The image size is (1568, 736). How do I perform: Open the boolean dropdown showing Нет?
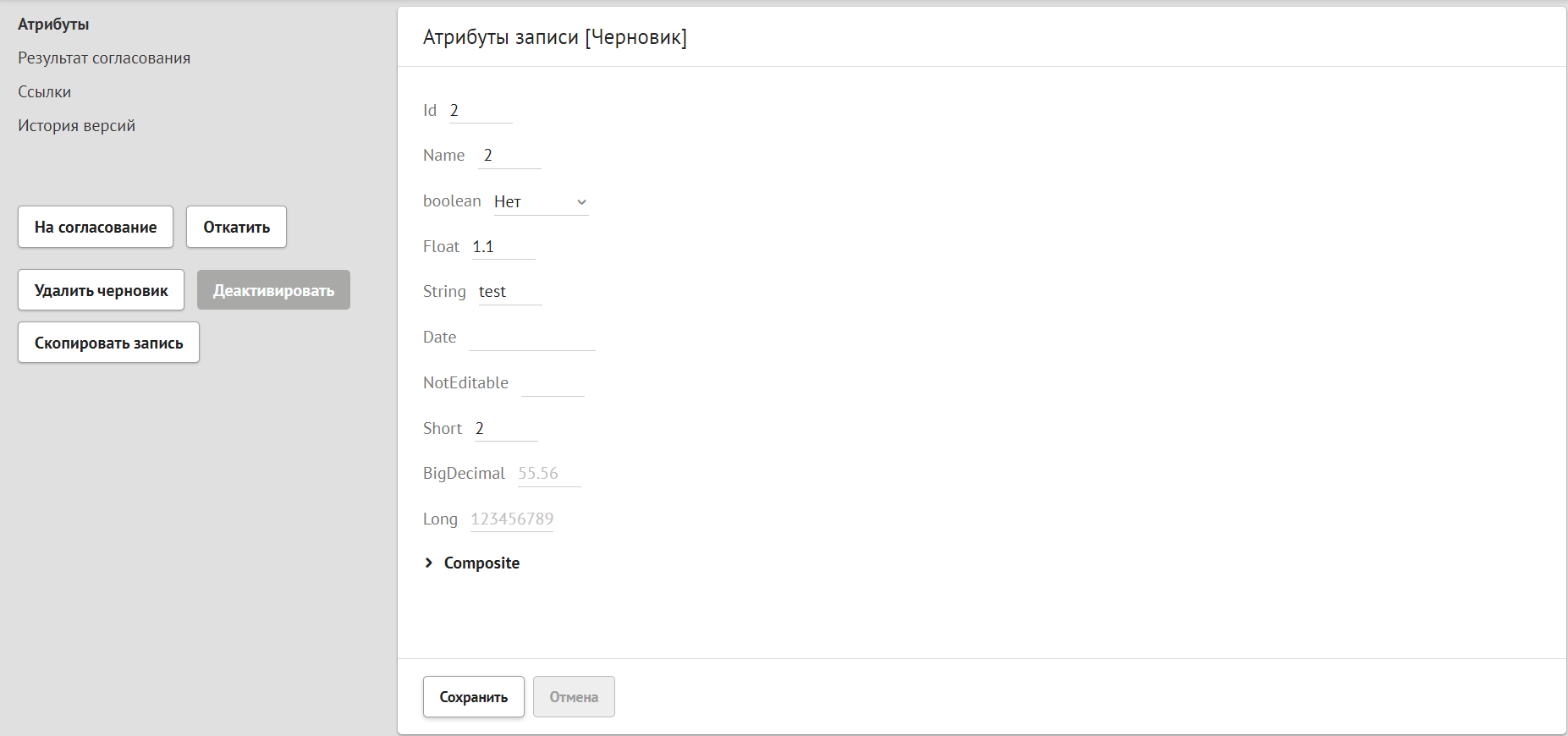pos(541,202)
